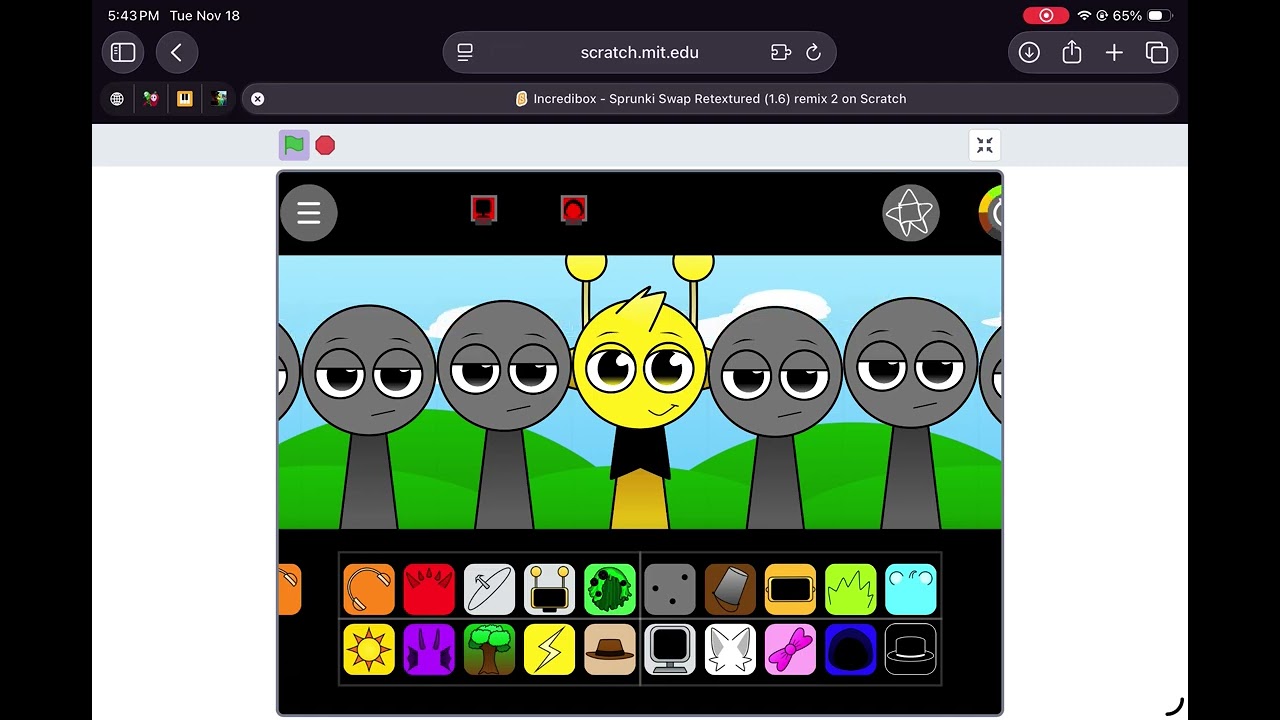Select the pink bow icon
The width and height of the screenshot is (1280, 720).
point(791,649)
